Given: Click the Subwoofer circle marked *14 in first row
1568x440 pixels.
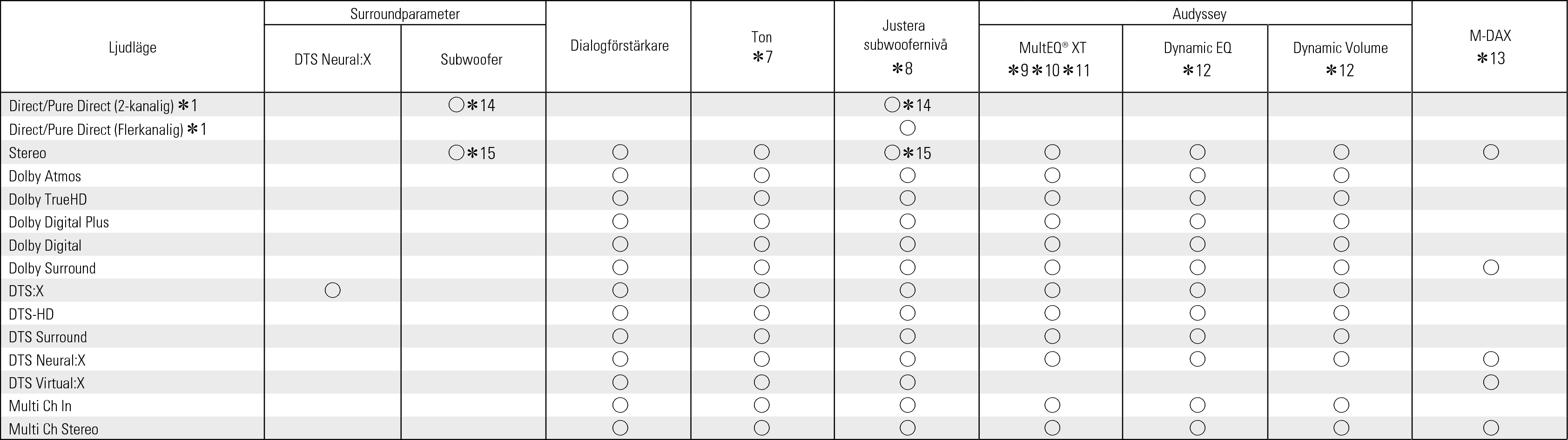Looking at the screenshot, I should tap(456, 105).
